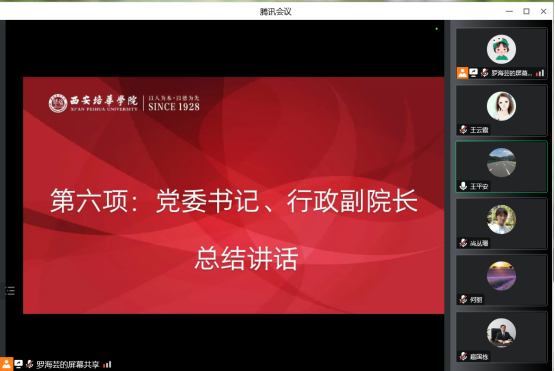Click signal strength bars in bottom status bar
This screenshot has height=371, width=555.
point(107,364)
